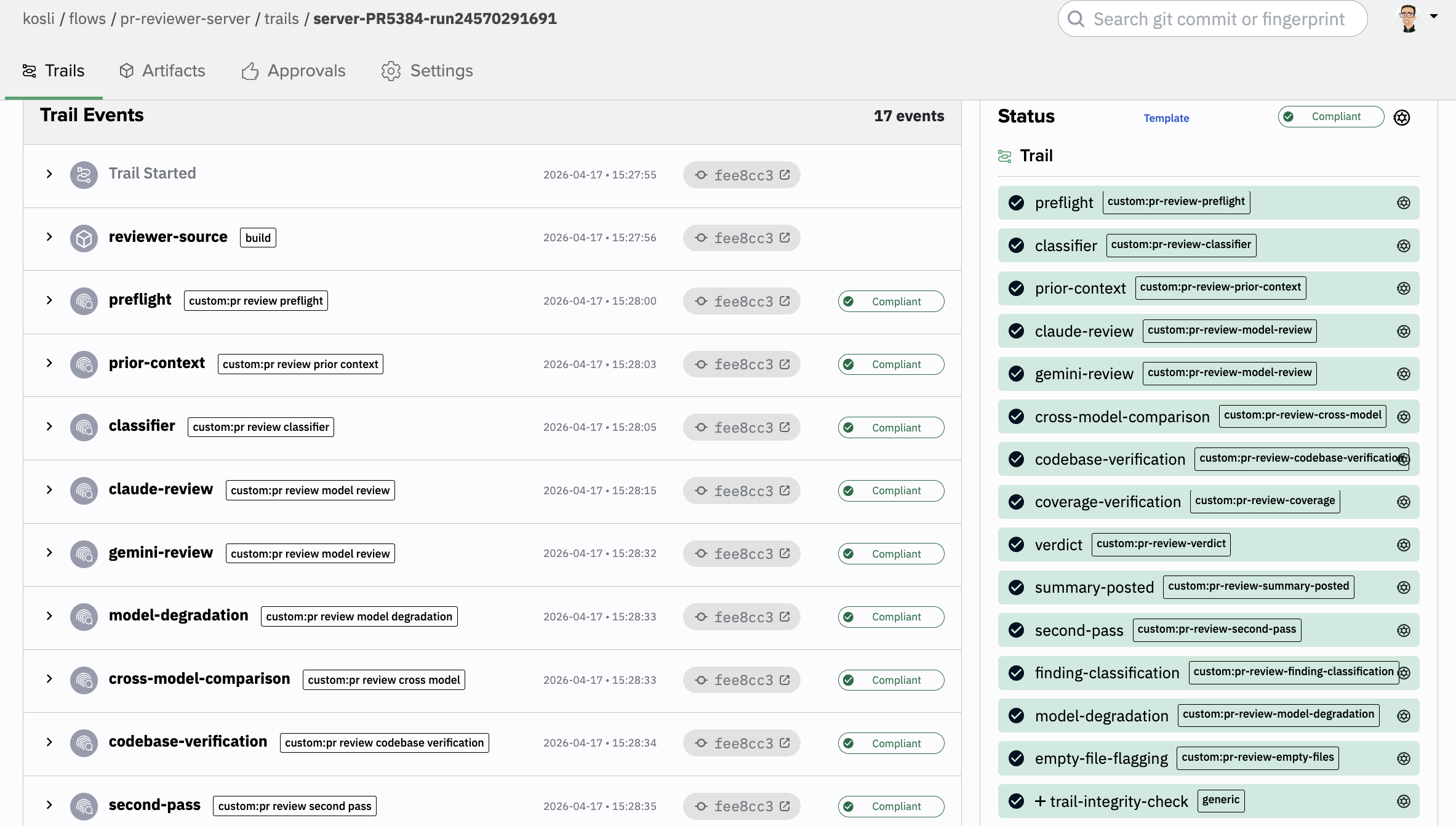Click the checkmark beside trail-integrity-check
Viewport: 1456px width, 826px height.
(1015, 801)
